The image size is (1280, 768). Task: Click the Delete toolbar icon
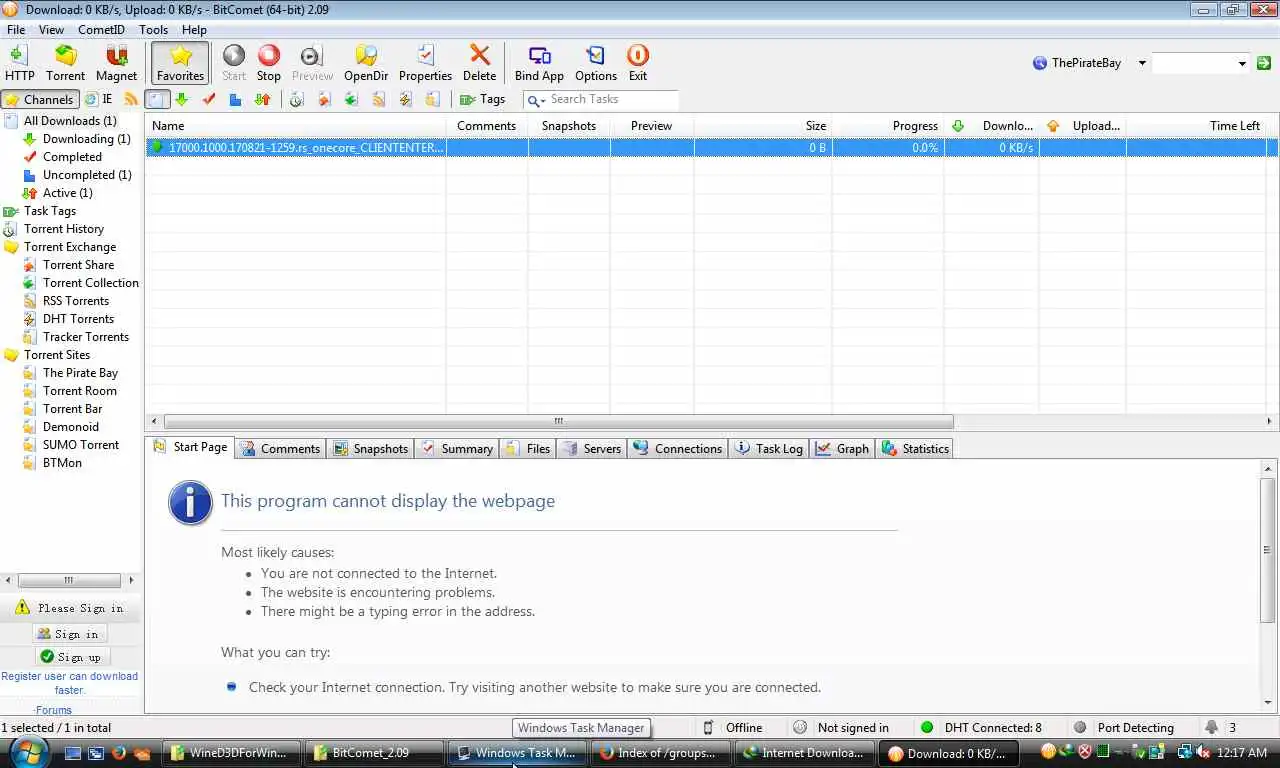coord(480,62)
